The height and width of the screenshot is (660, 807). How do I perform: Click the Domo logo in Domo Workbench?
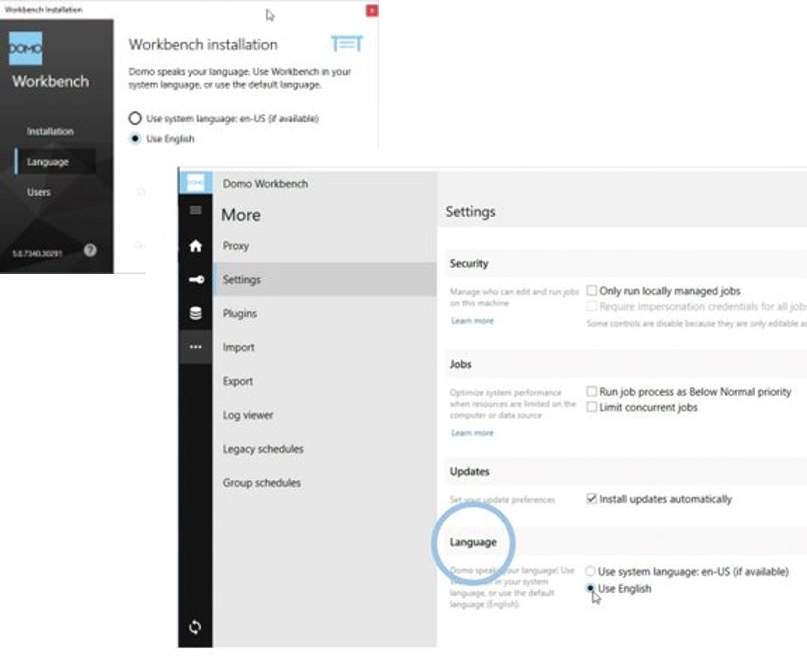click(196, 182)
